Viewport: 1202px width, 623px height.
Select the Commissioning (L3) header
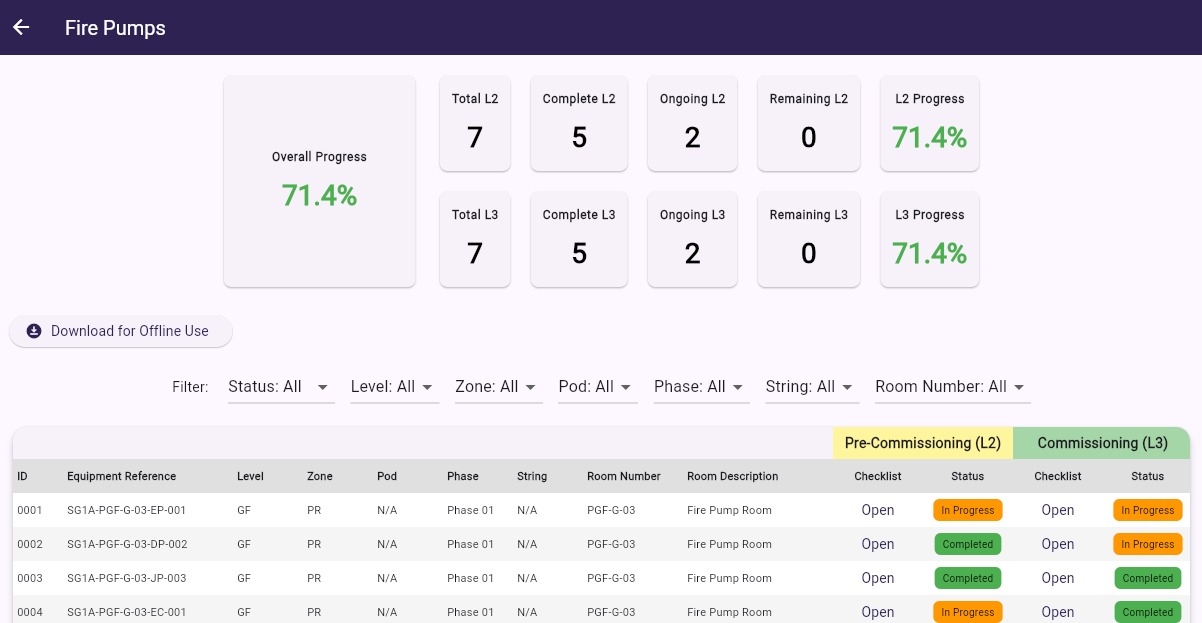tap(1102, 443)
